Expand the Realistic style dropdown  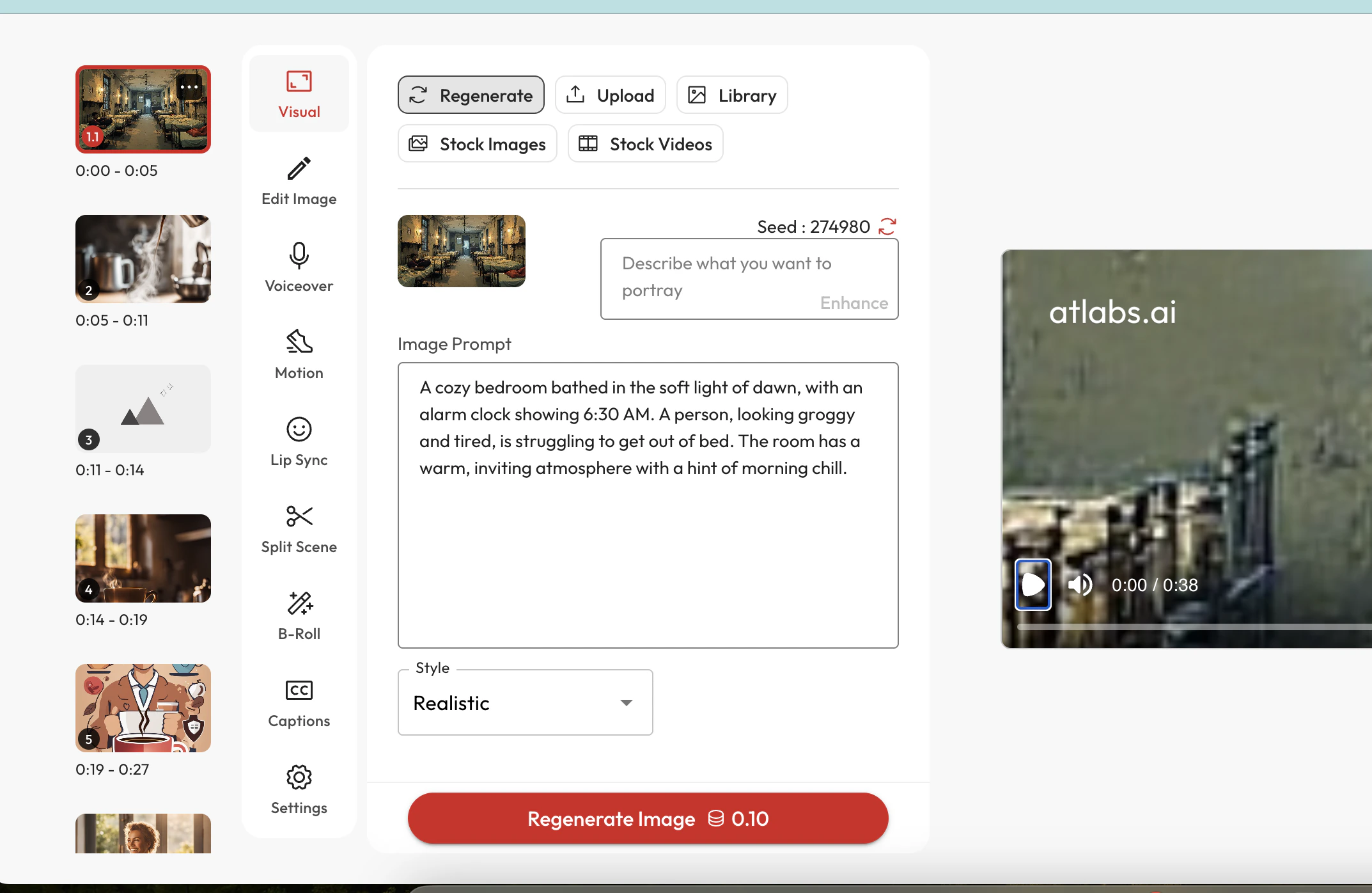pos(525,702)
